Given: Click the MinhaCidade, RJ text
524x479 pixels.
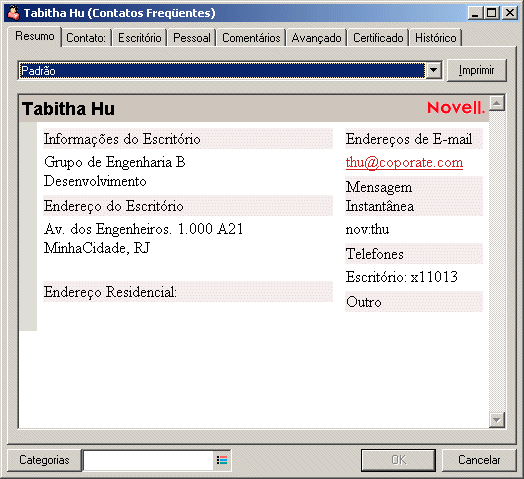Looking at the screenshot, I should coord(97,248).
